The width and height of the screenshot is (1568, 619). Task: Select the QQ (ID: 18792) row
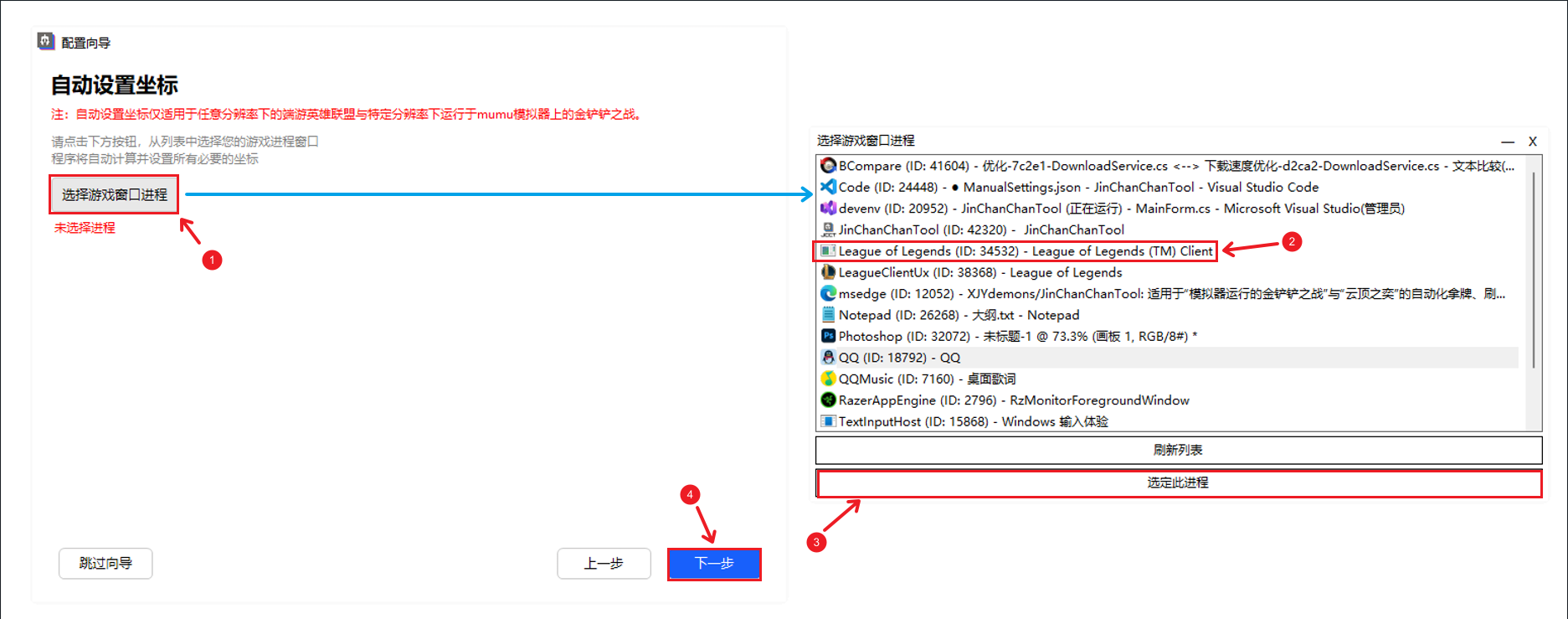click(1169, 358)
